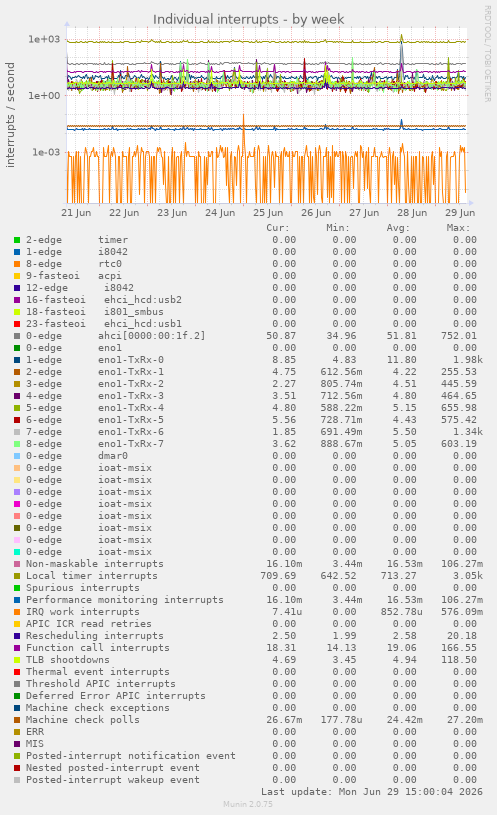Viewport: 497px width, 815px height.
Task: Click the red swatch beside Thermal event interrupts
Action: tap(17, 672)
